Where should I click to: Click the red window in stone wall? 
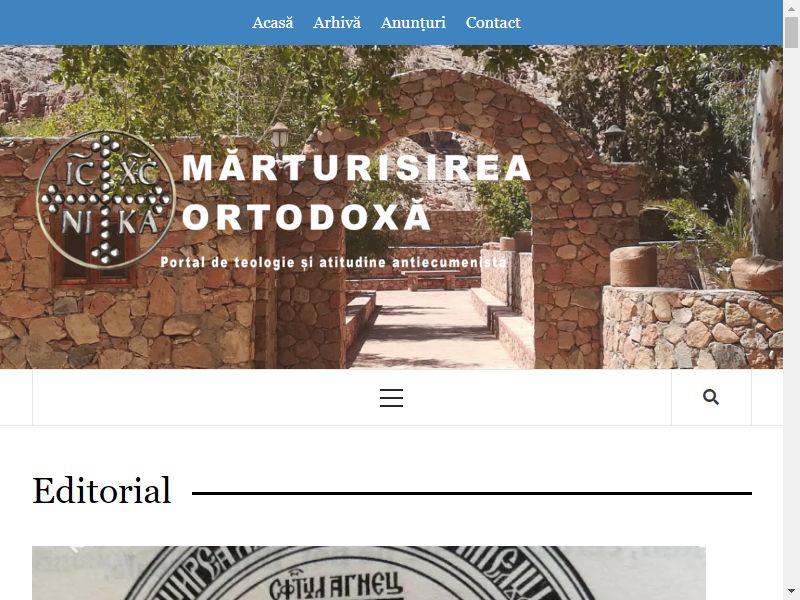pyautogui.click(x=94, y=258)
